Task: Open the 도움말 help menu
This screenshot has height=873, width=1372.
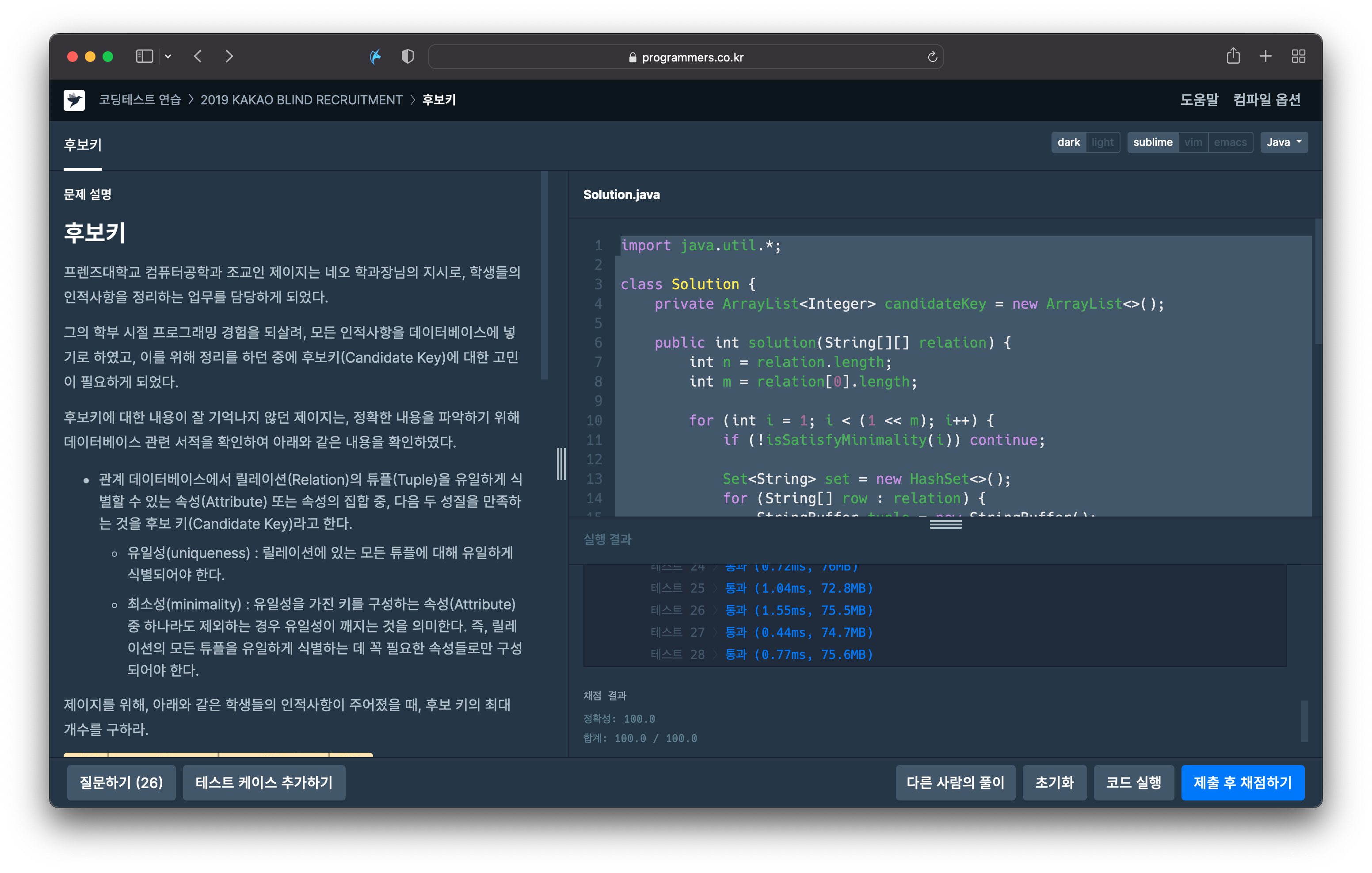Action: point(1199,100)
